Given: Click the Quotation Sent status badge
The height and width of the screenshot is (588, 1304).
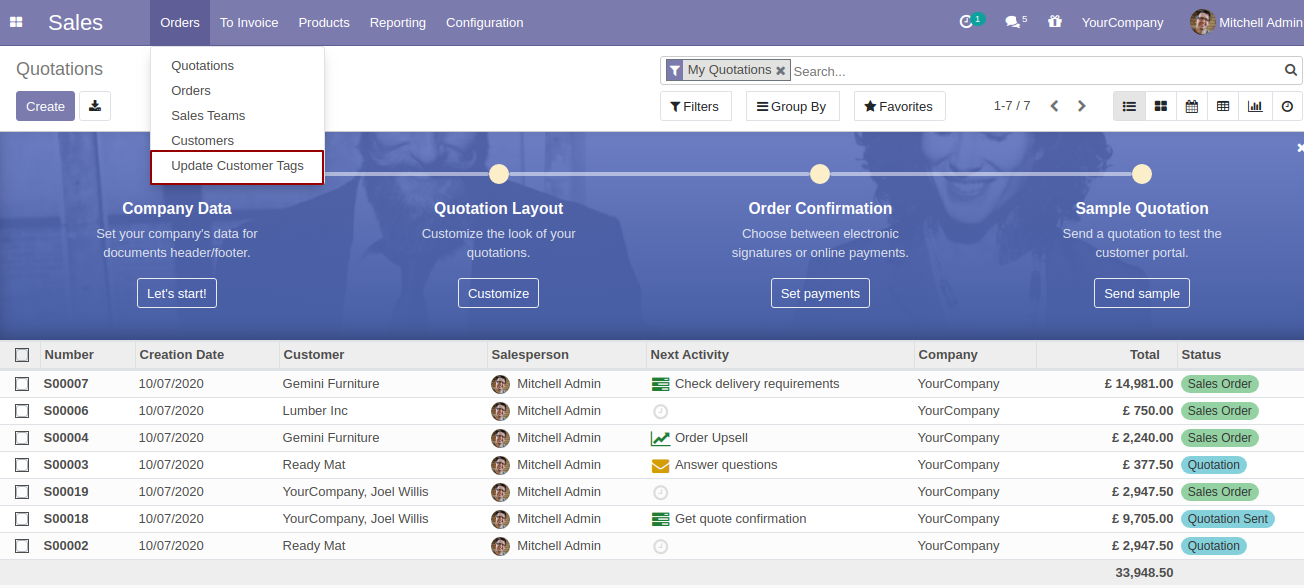Looking at the screenshot, I should (x=1228, y=519).
